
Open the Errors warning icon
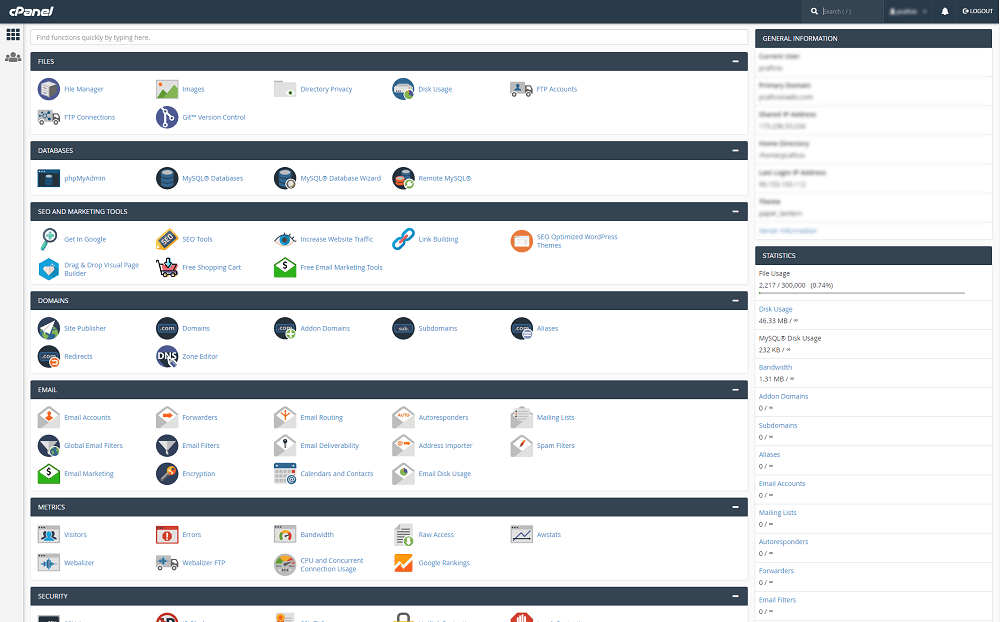click(167, 535)
